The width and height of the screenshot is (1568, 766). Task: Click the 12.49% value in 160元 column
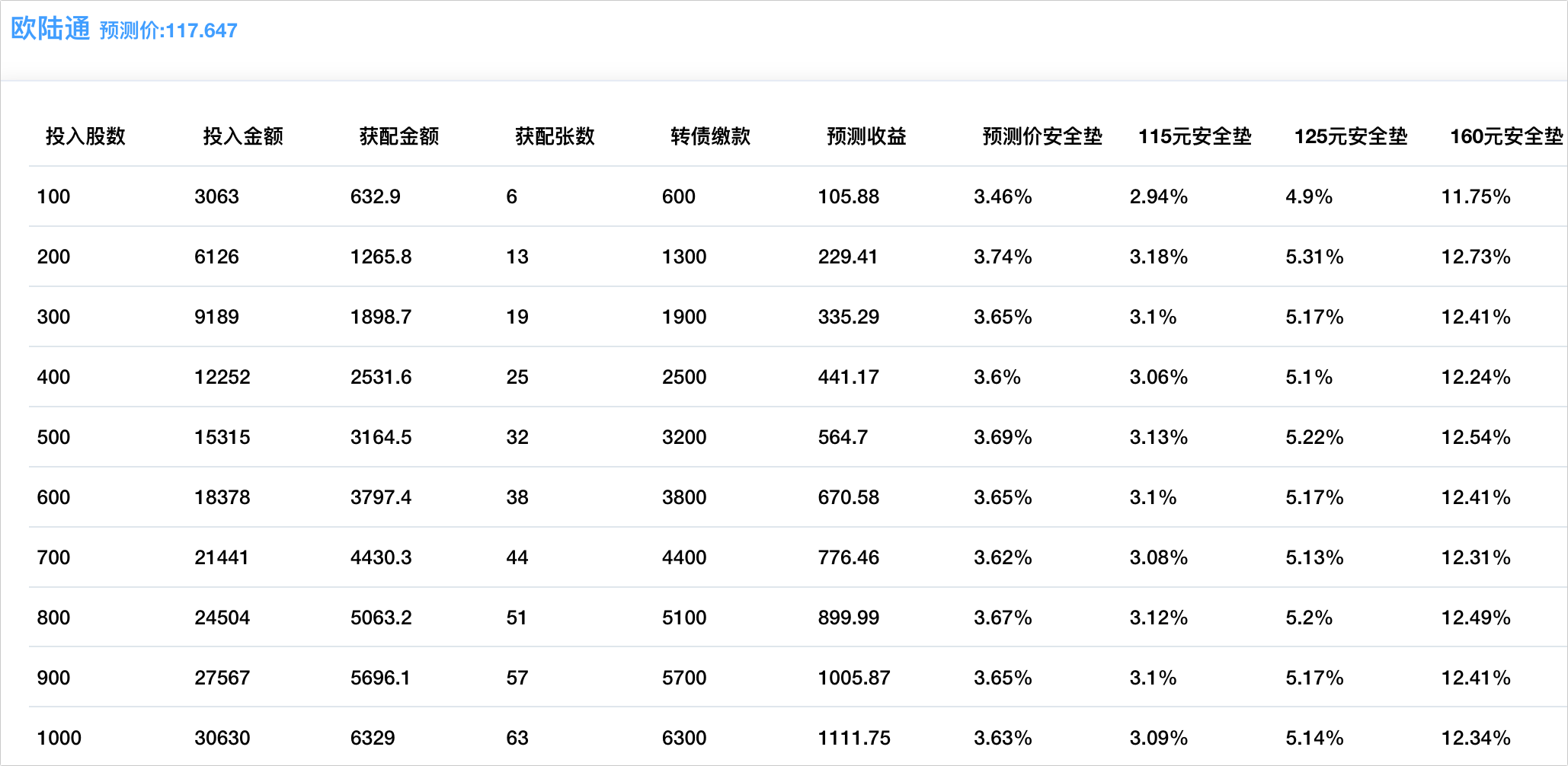tap(1476, 618)
